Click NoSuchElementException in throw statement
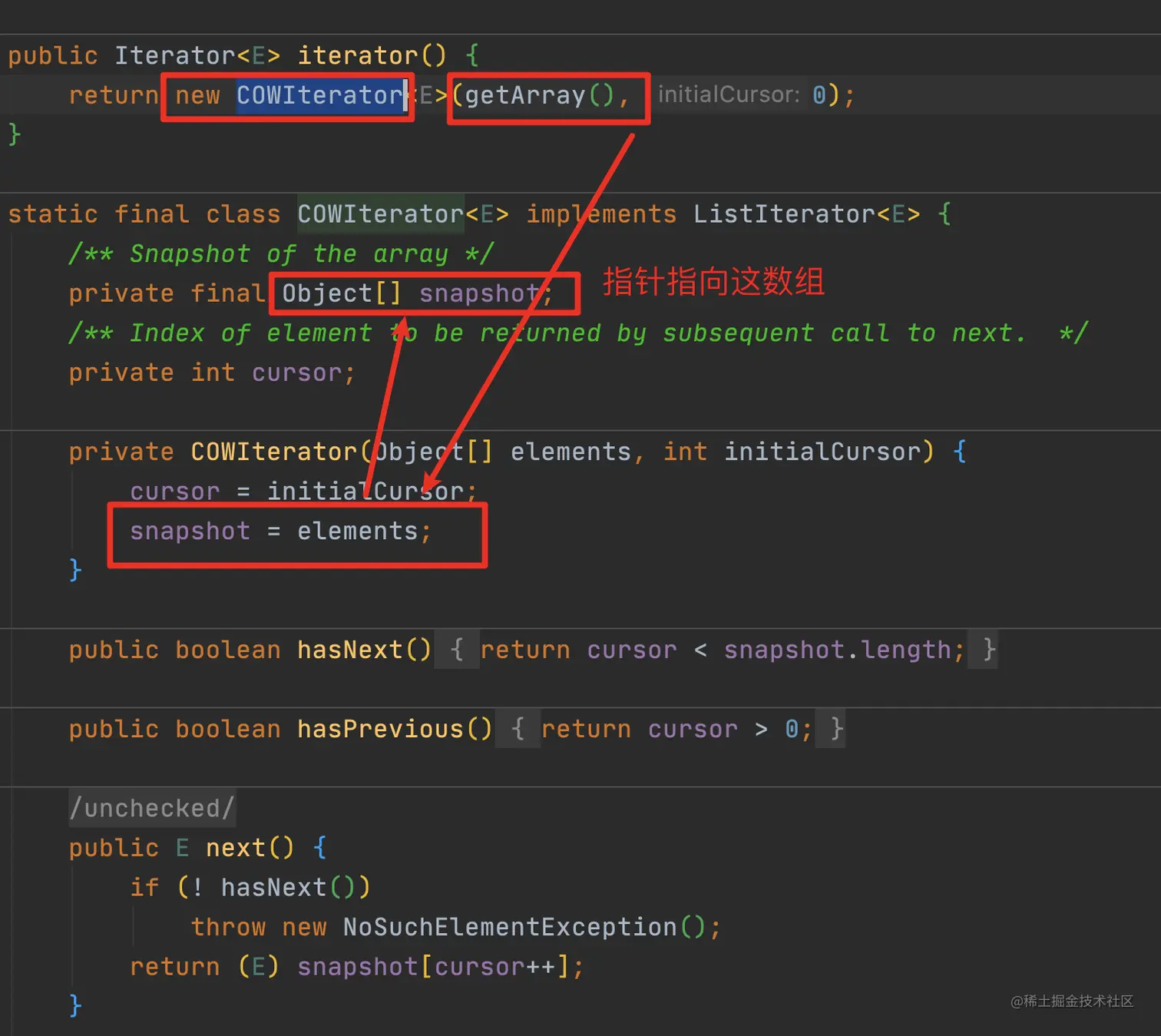The height and width of the screenshot is (1036, 1161). [510, 927]
